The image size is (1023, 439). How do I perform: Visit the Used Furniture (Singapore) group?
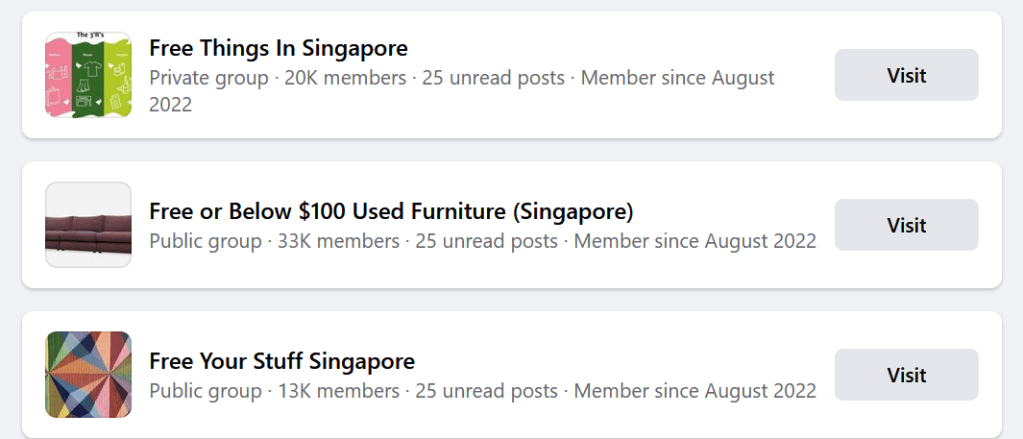point(906,225)
